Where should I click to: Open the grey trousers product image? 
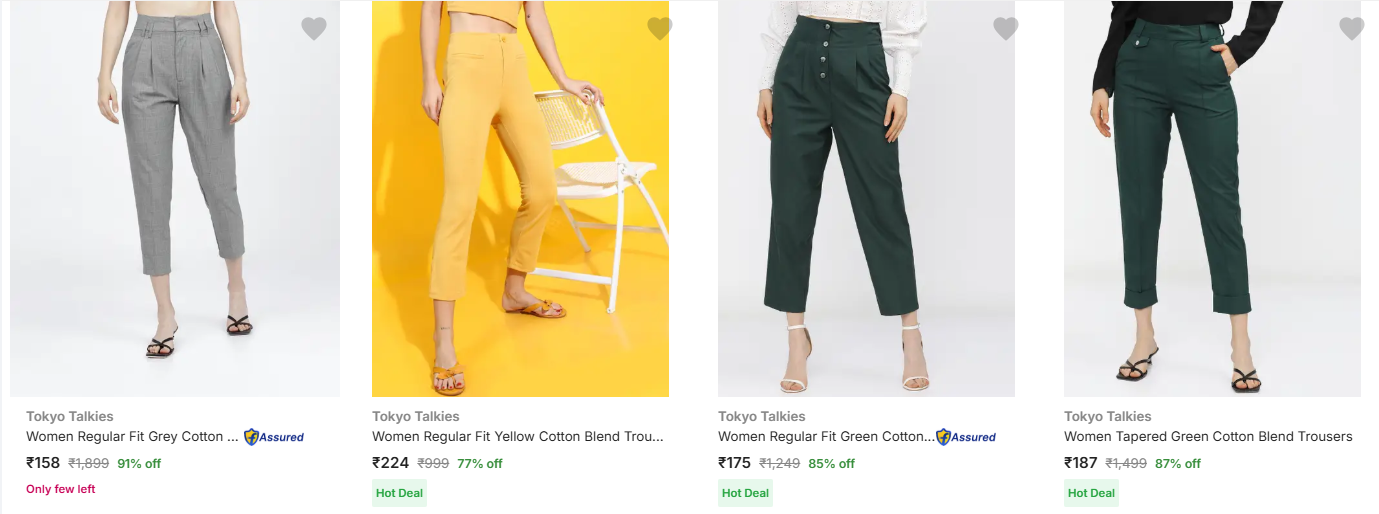point(175,200)
